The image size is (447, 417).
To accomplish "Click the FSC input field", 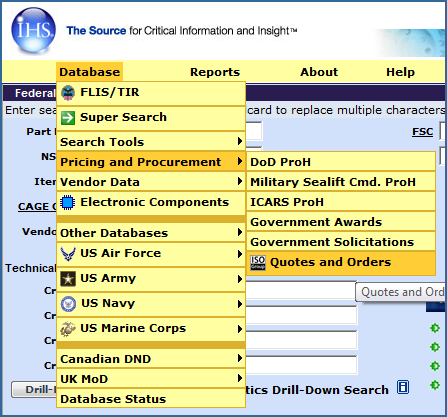I will pyautogui.click(x=443, y=131).
